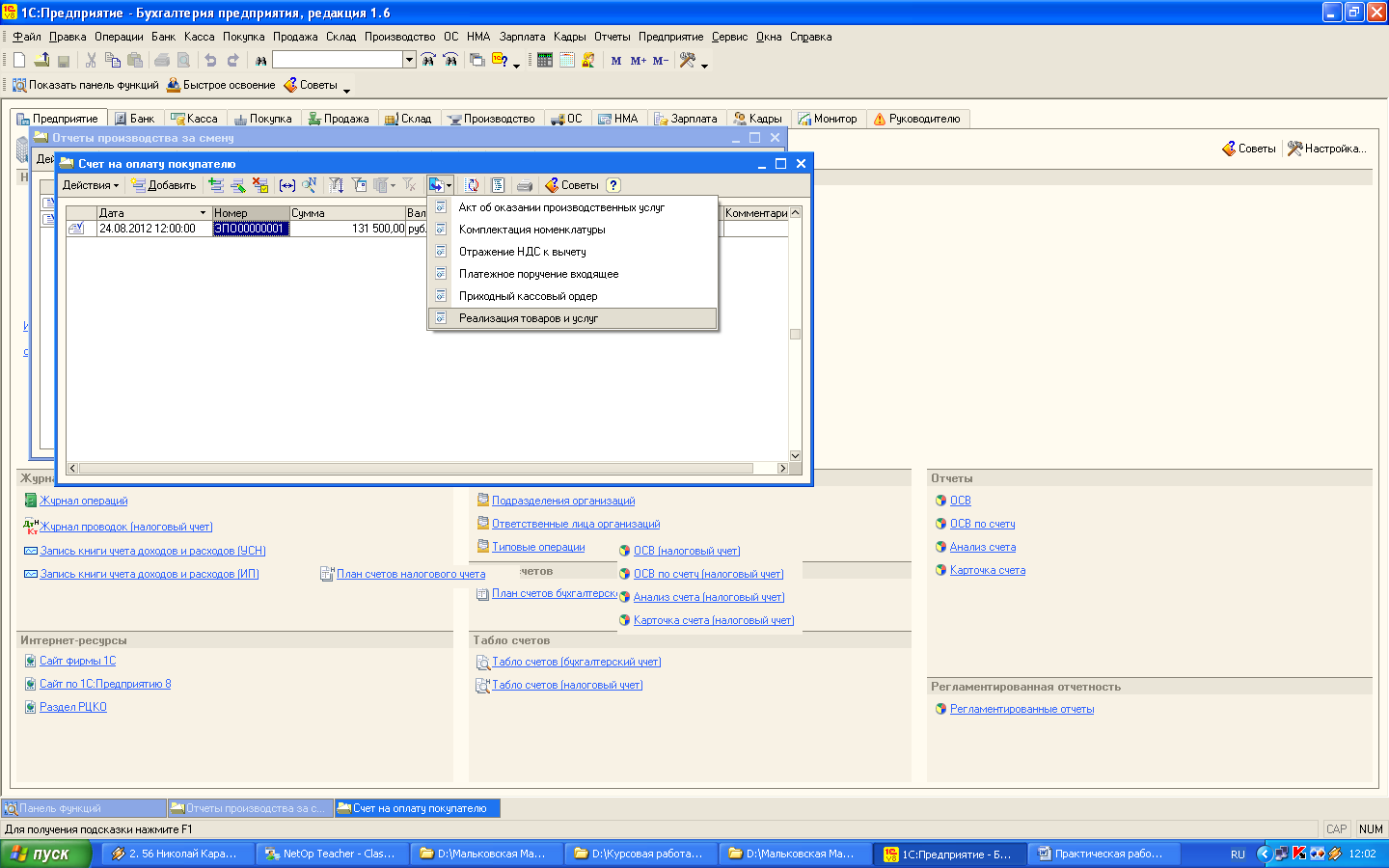Click the windows list icon in main toolbar
1389x868 pixels.
(477, 60)
